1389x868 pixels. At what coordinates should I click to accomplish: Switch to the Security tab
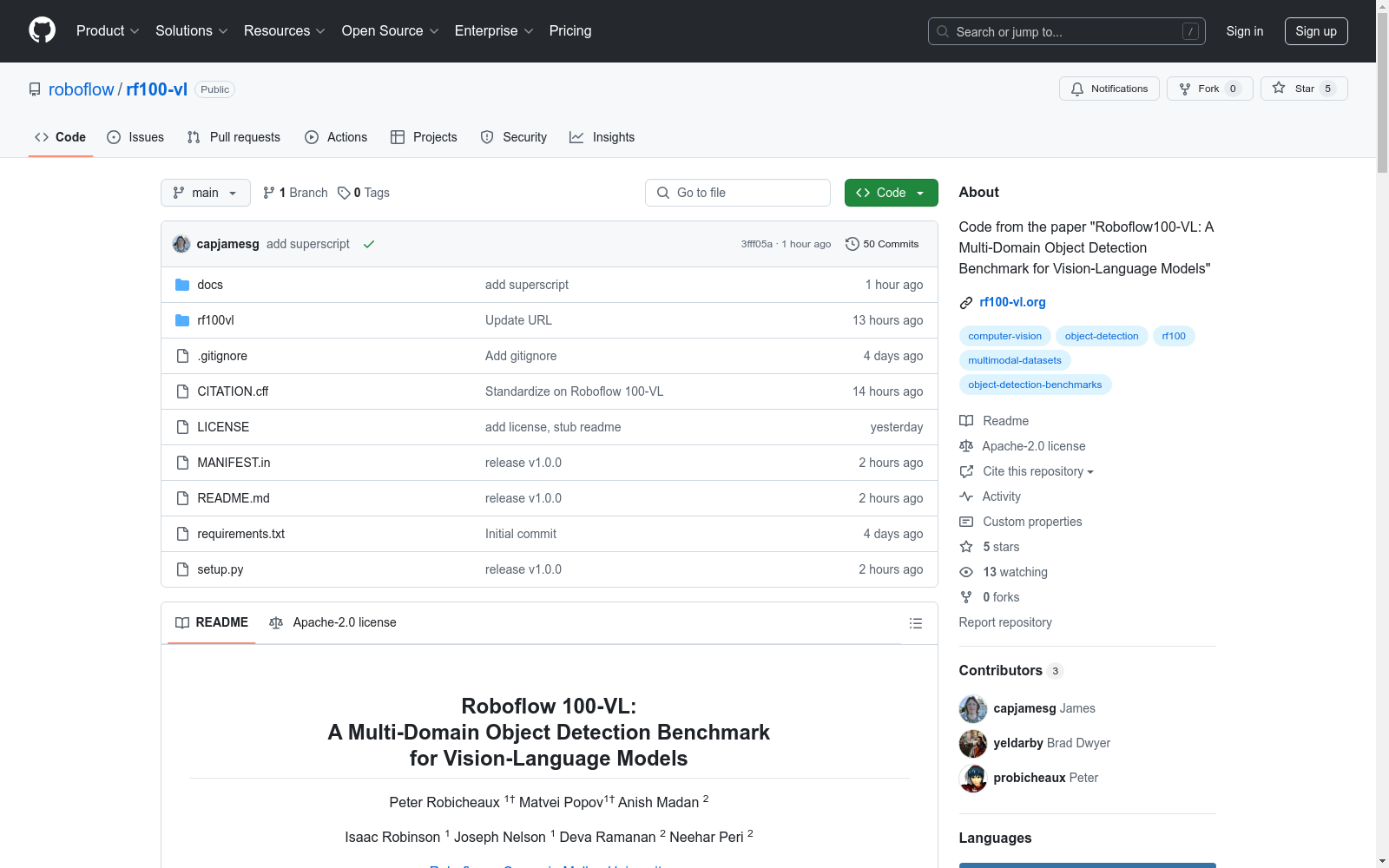(x=514, y=137)
